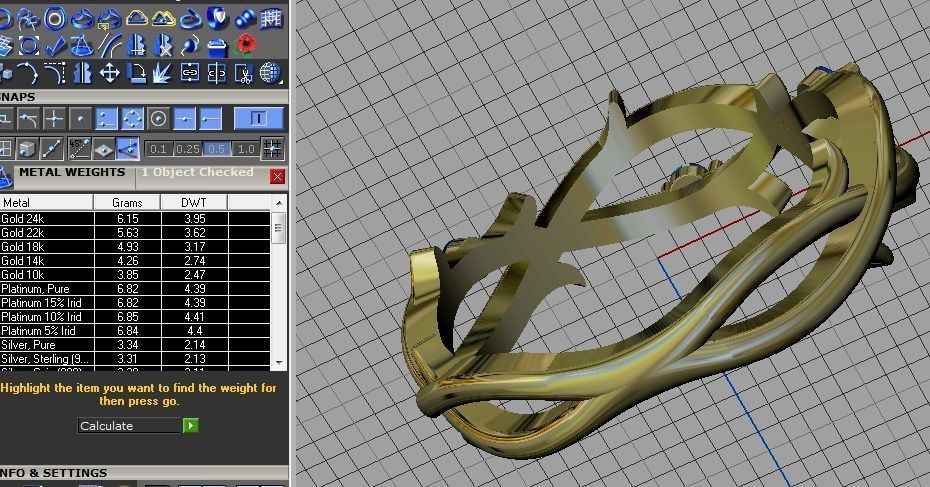
Task: Set snap increment to 0.25
Action: pos(187,149)
